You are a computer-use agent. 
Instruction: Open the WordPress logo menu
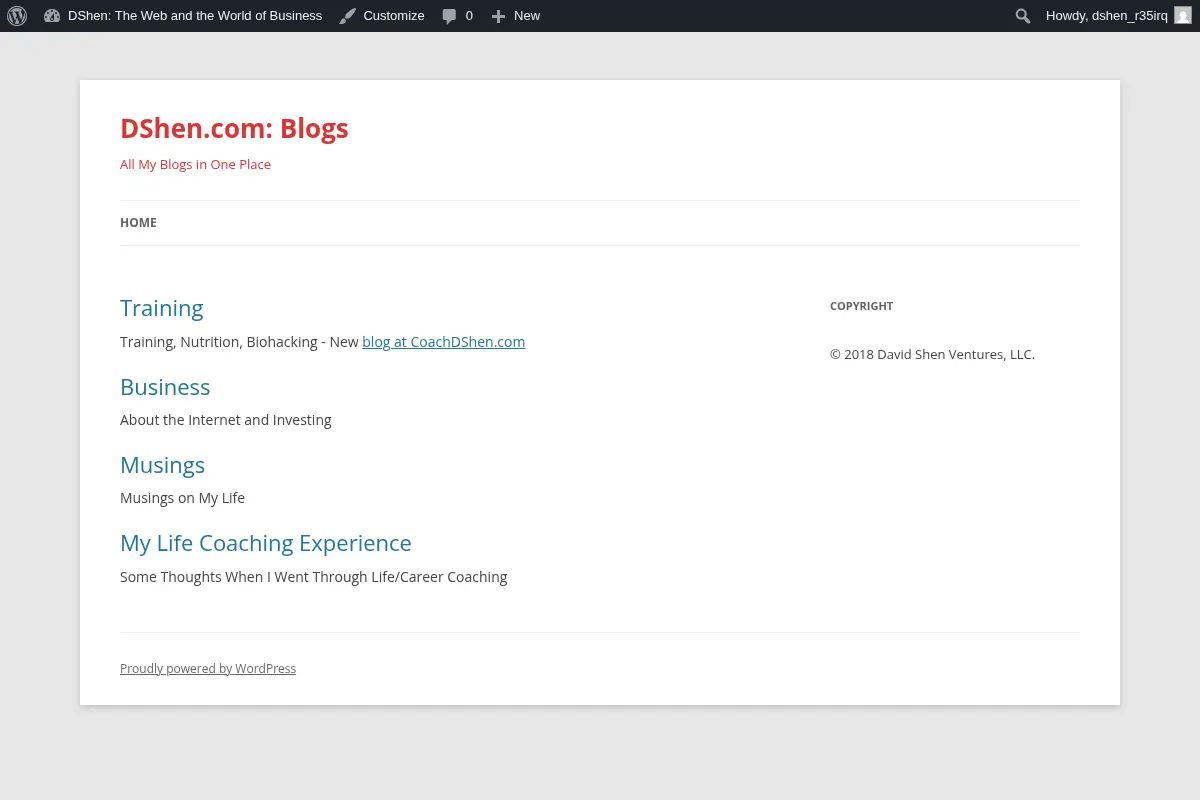point(17,16)
